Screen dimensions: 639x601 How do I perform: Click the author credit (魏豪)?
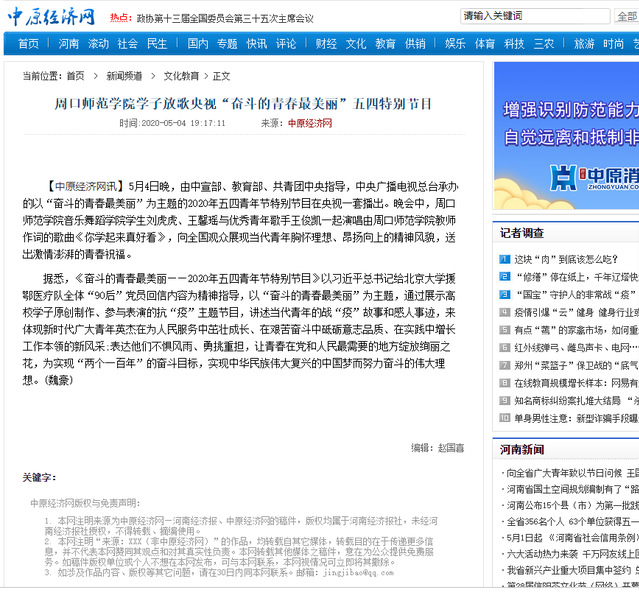point(59,381)
